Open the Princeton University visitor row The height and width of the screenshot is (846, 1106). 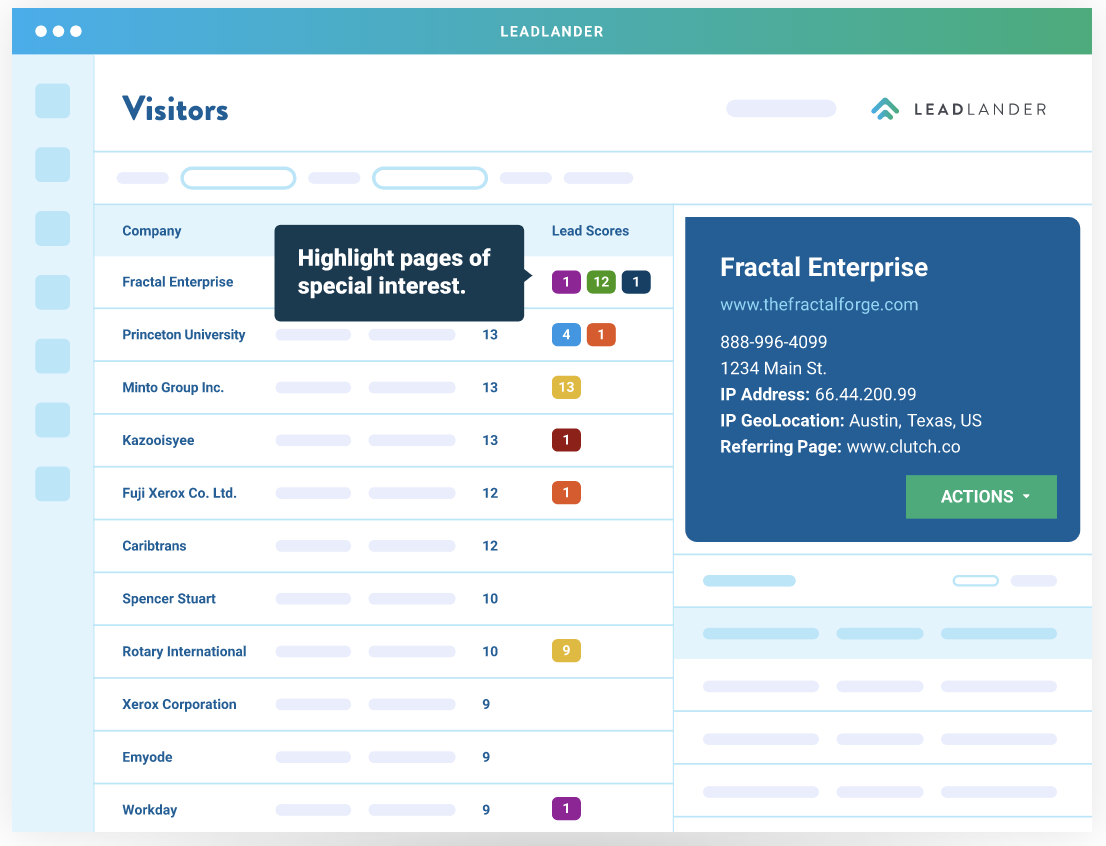click(183, 335)
